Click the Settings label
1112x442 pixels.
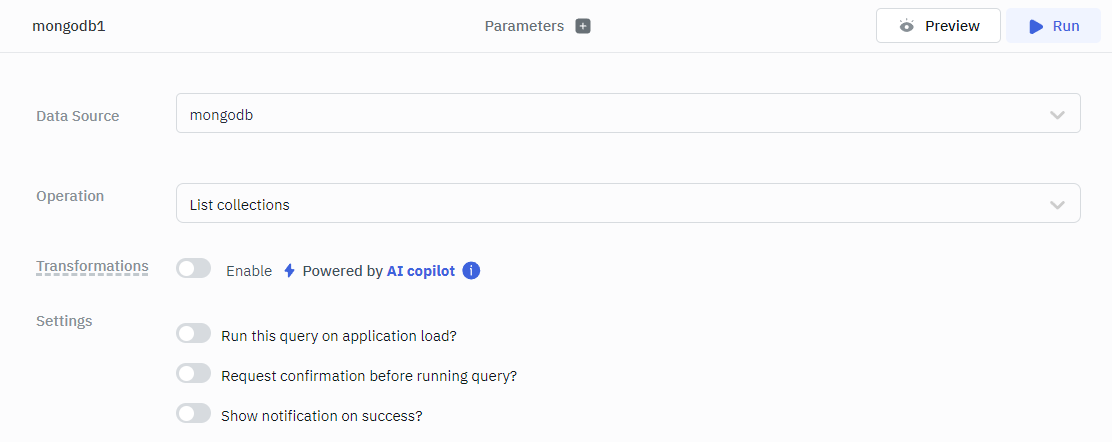point(64,321)
